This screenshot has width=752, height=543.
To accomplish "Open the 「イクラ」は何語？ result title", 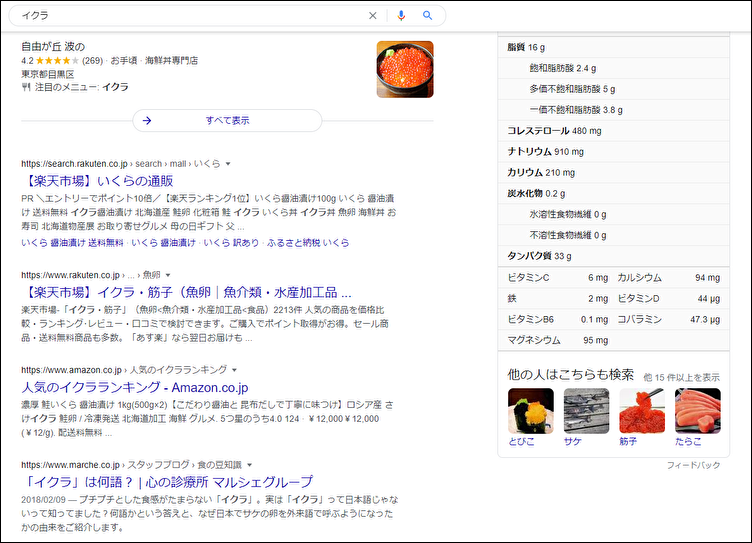I will tap(167, 482).
